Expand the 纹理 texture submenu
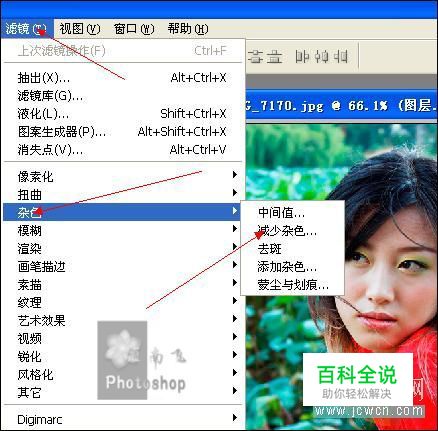 (x=123, y=302)
